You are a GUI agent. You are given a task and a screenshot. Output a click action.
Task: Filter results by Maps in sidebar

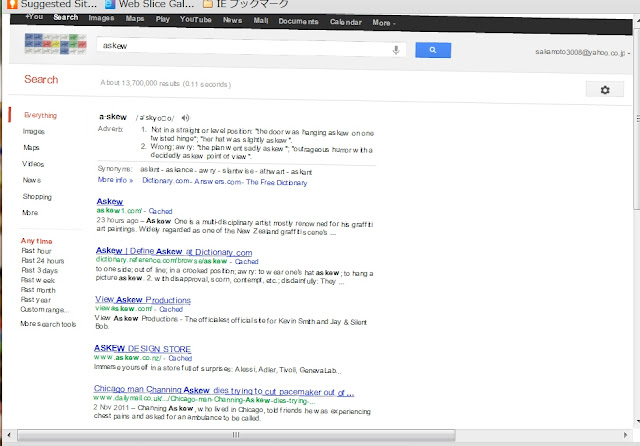pos(31,148)
